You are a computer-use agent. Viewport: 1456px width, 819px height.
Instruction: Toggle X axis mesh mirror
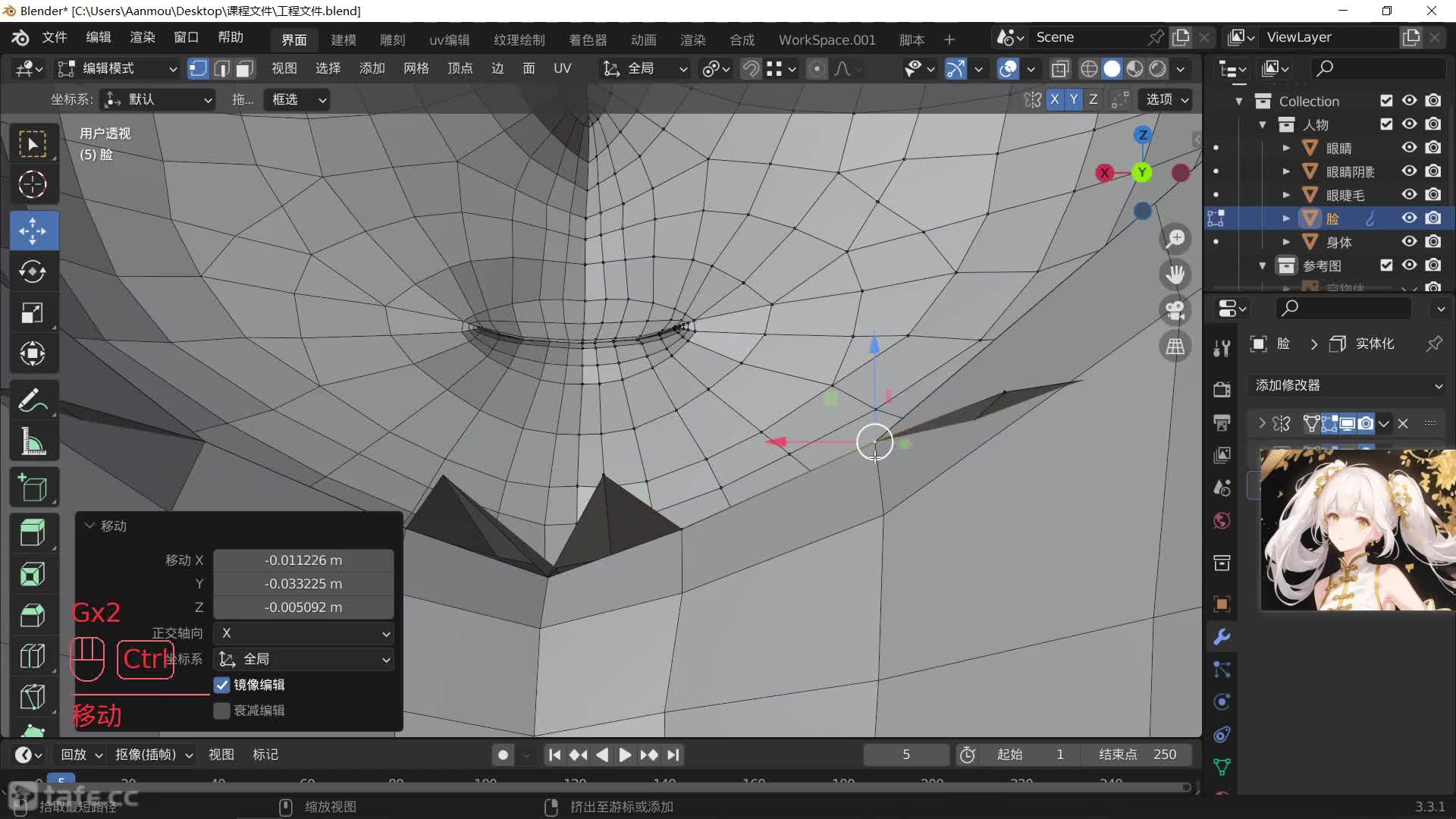[1054, 99]
